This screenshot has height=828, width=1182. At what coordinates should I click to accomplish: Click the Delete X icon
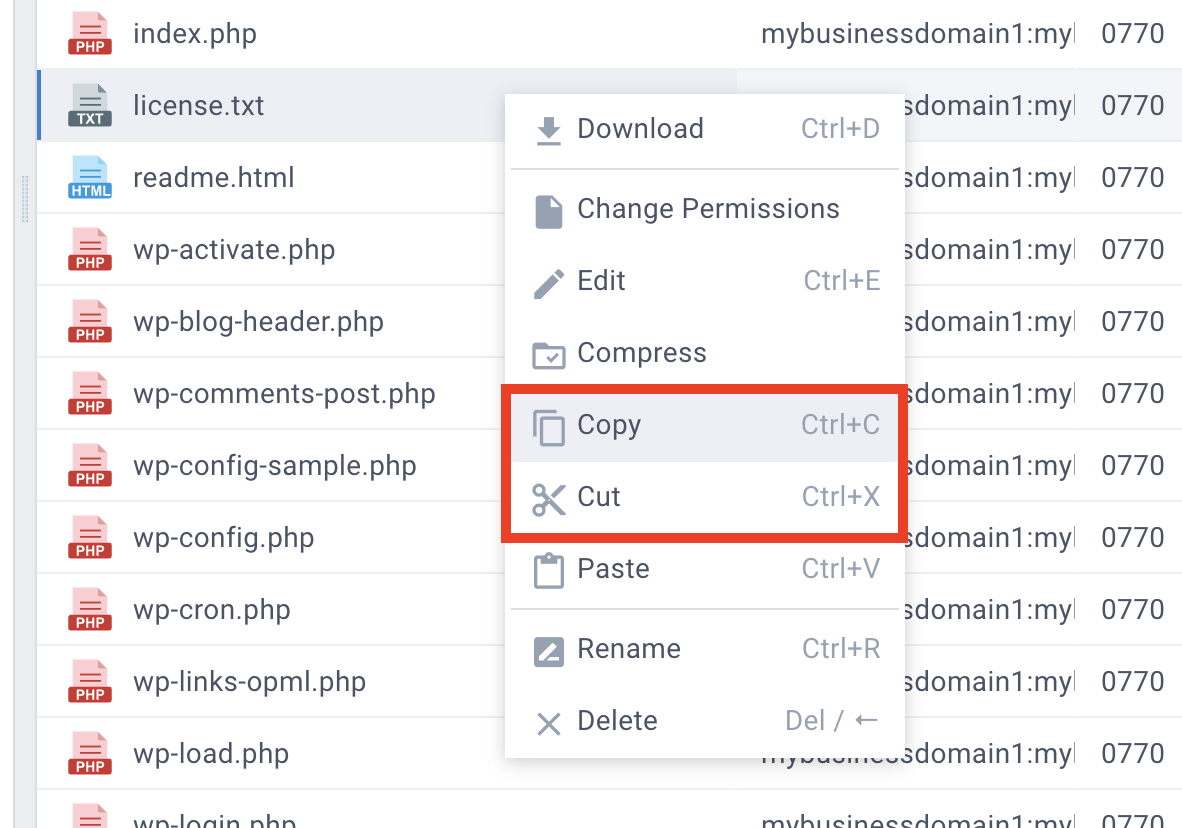[548, 722]
